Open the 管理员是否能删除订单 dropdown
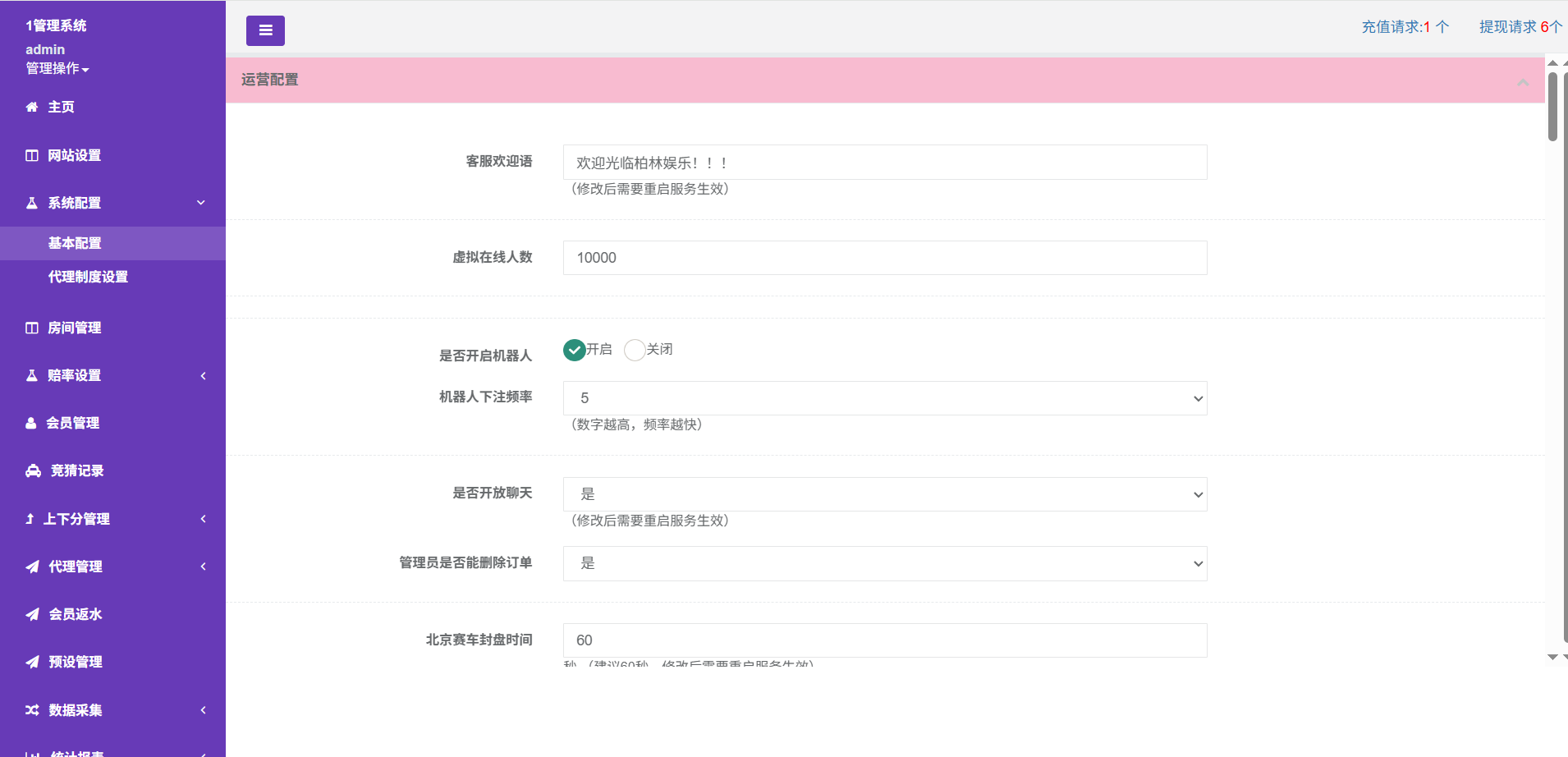This screenshot has width=1568, height=757. click(885, 563)
